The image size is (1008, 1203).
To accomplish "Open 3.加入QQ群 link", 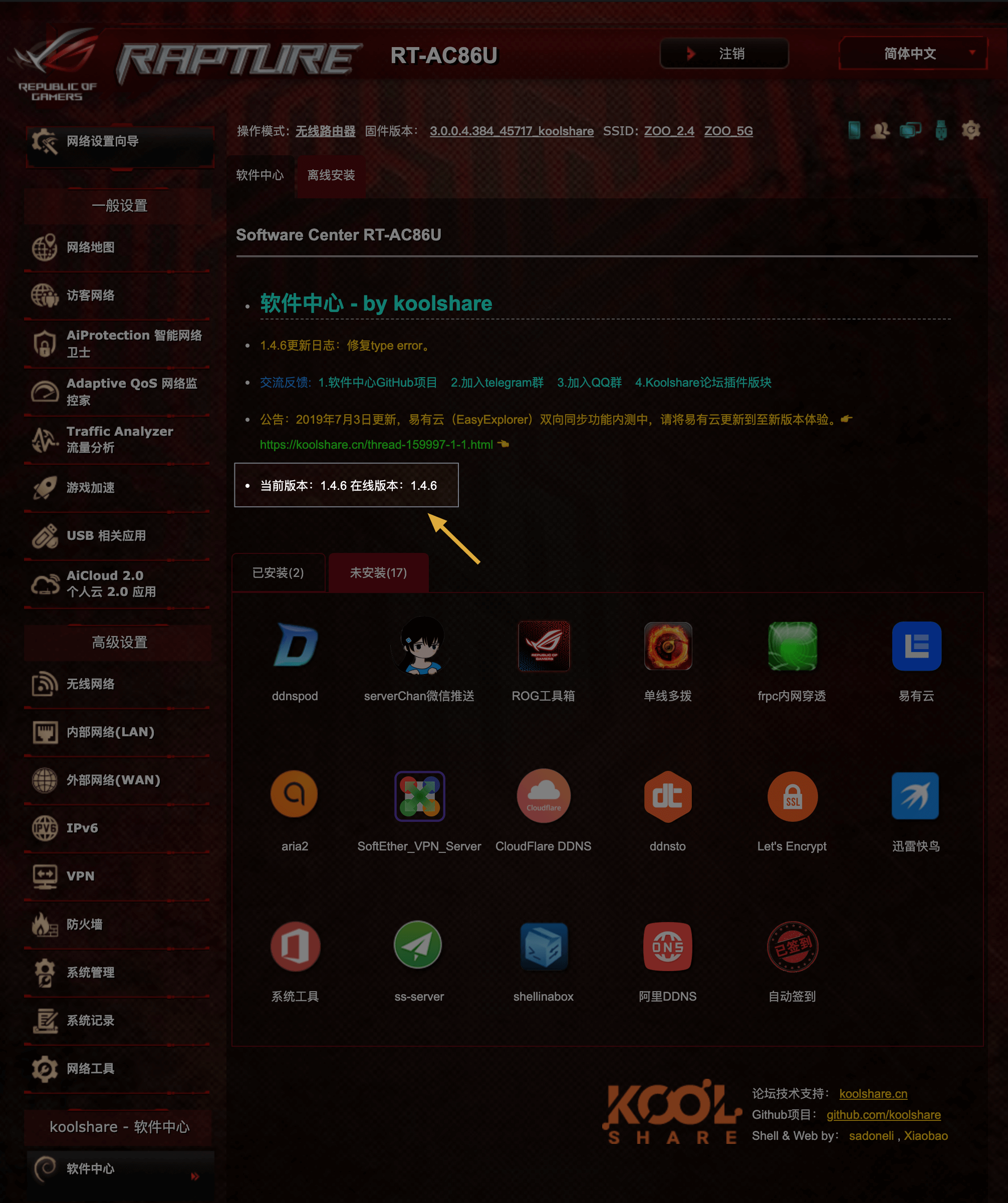I will (590, 383).
